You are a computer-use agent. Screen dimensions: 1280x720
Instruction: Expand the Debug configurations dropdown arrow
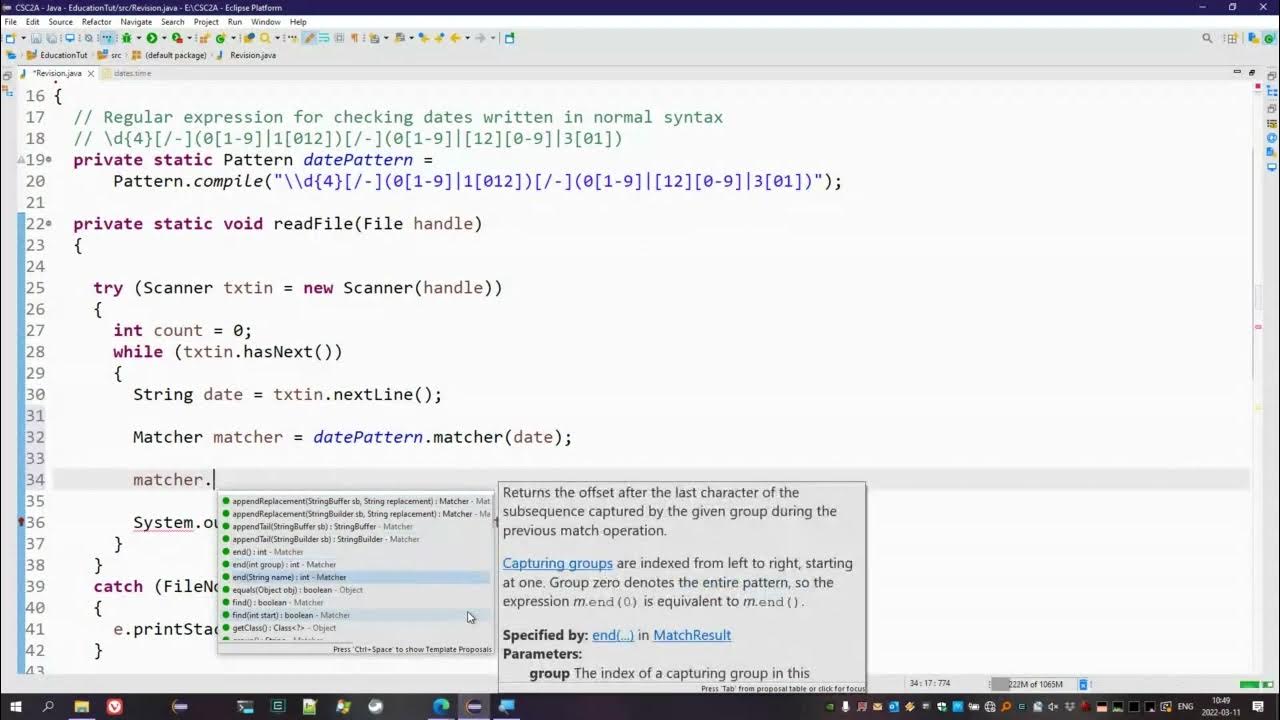[139, 38]
